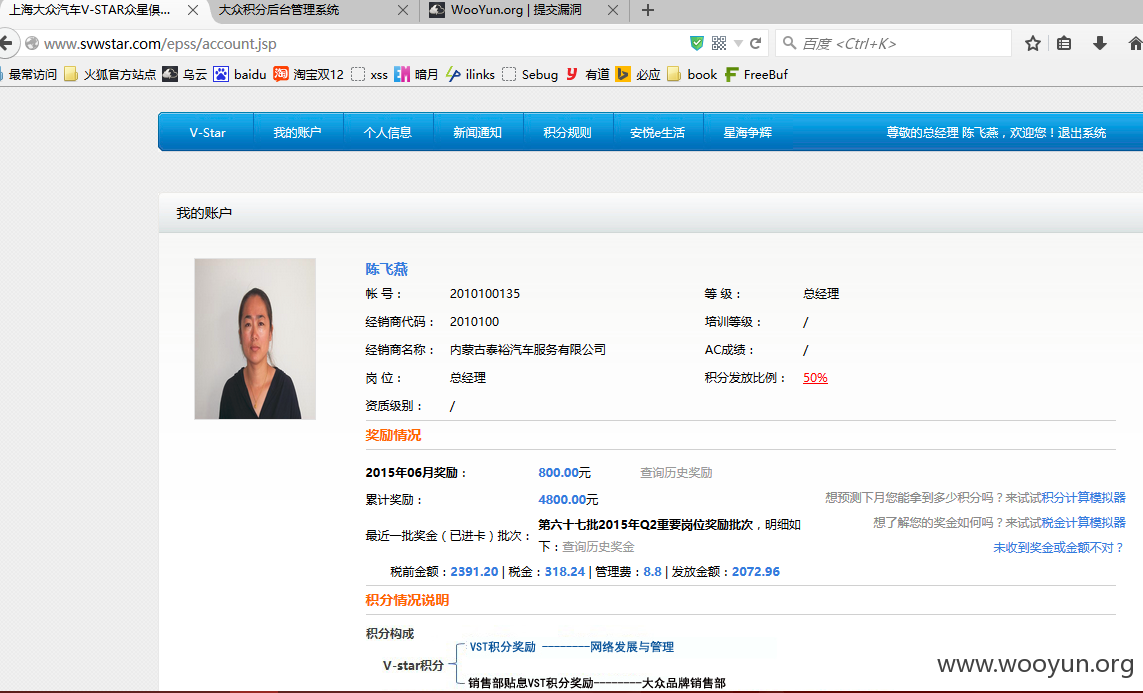This screenshot has width=1143, height=693.
Task: Click the 积分情况说明 section heading
Action: tap(407, 600)
